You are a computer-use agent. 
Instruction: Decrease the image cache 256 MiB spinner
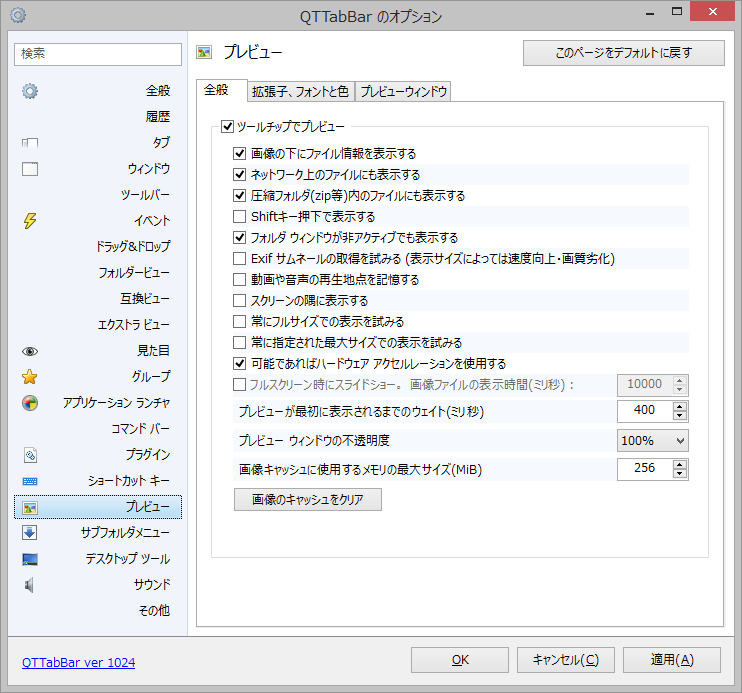[x=681, y=474]
